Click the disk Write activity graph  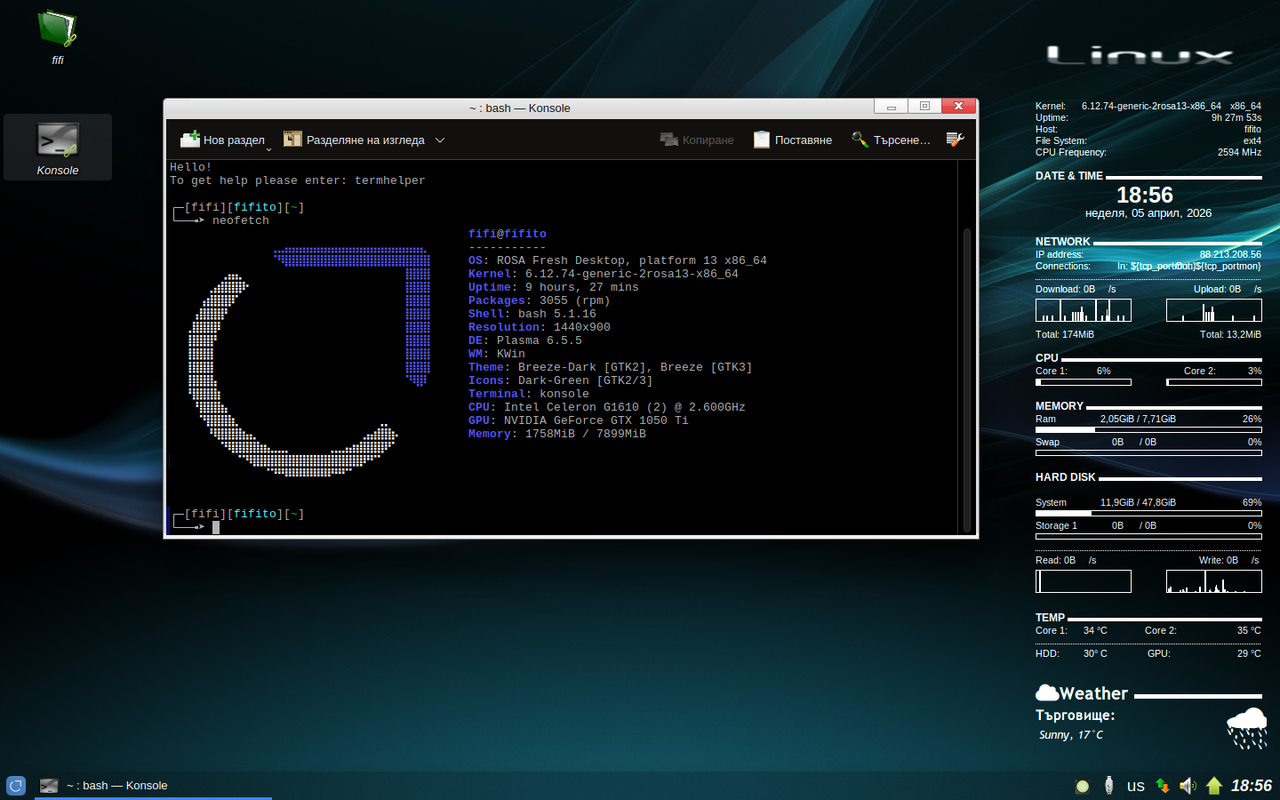1214,581
